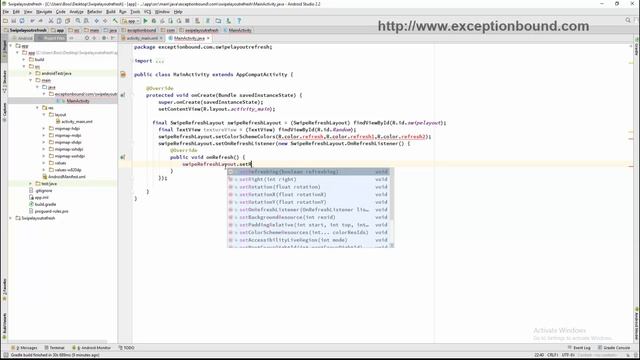Select setOnRefreshListener completion suggestion
The image size is (640, 360).
(308, 210)
